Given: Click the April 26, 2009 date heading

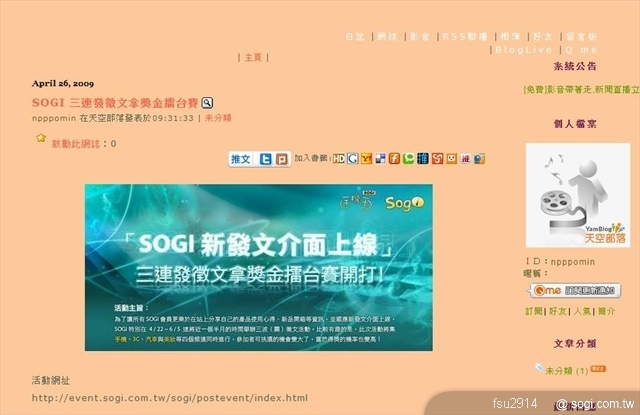Looking at the screenshot, I should tap(63, 84).
